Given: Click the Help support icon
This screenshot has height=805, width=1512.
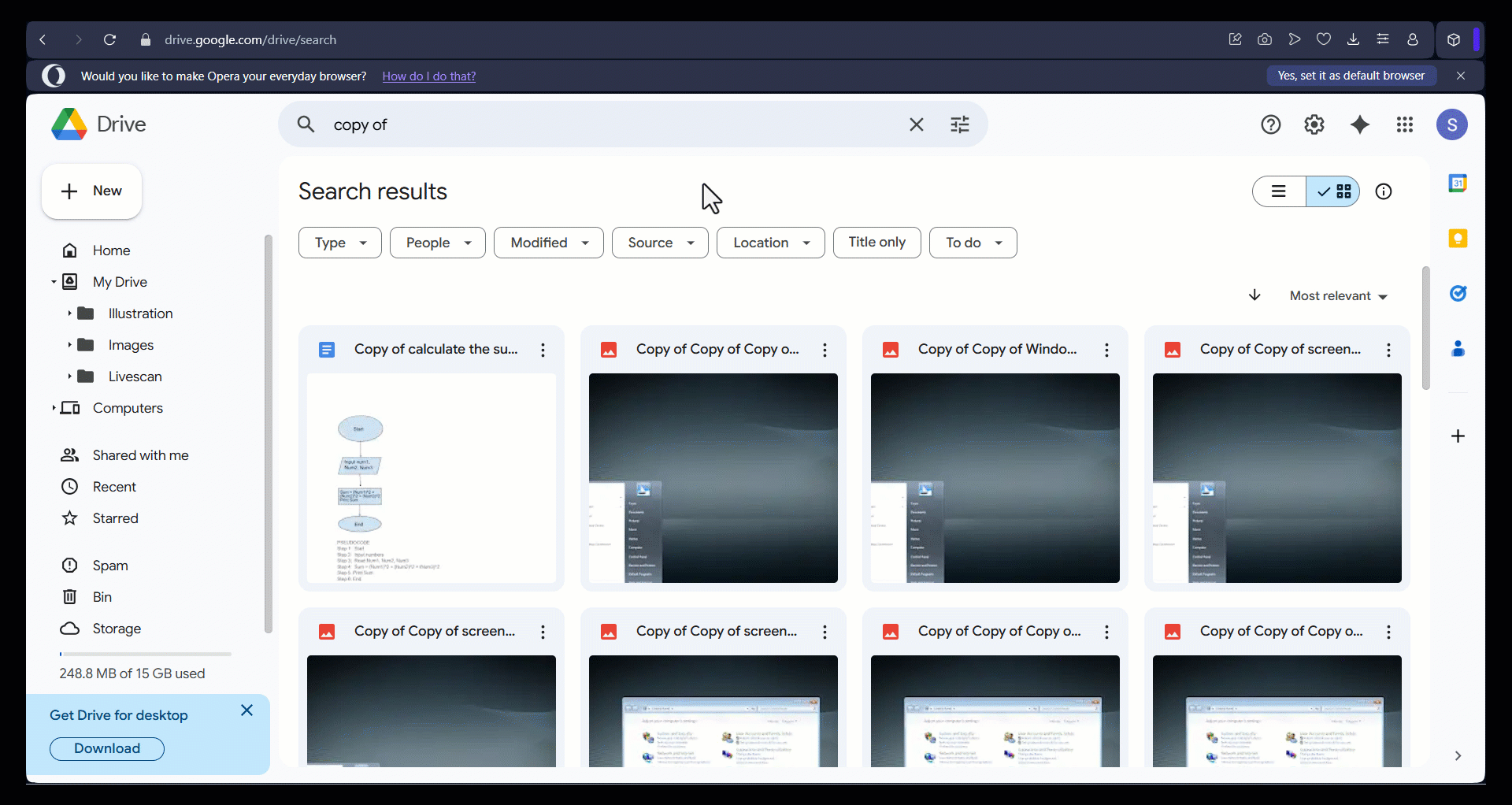Looking at the screenshot, I should (1270, 124).
